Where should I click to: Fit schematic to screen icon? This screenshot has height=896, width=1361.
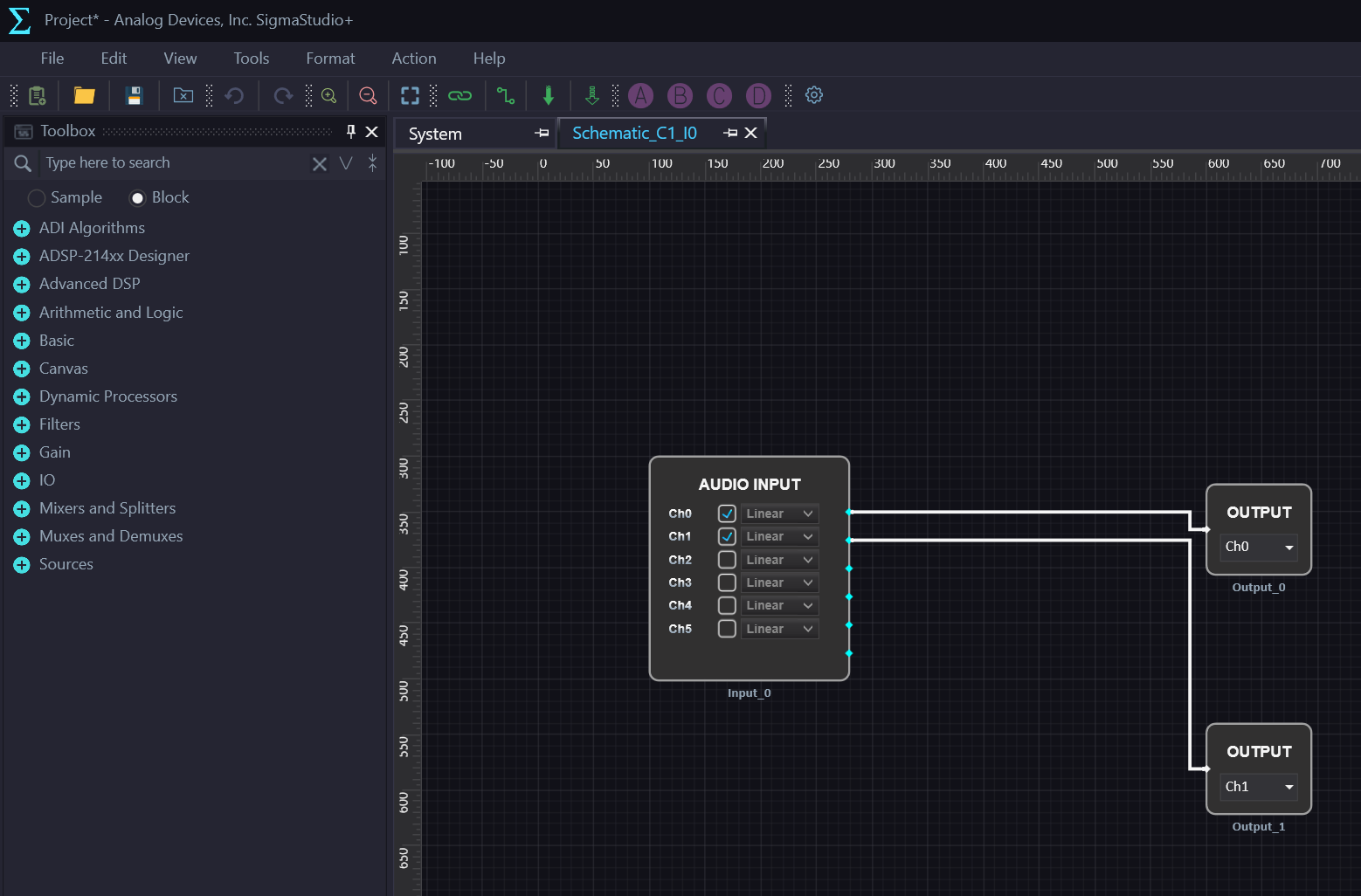[410, 95]
